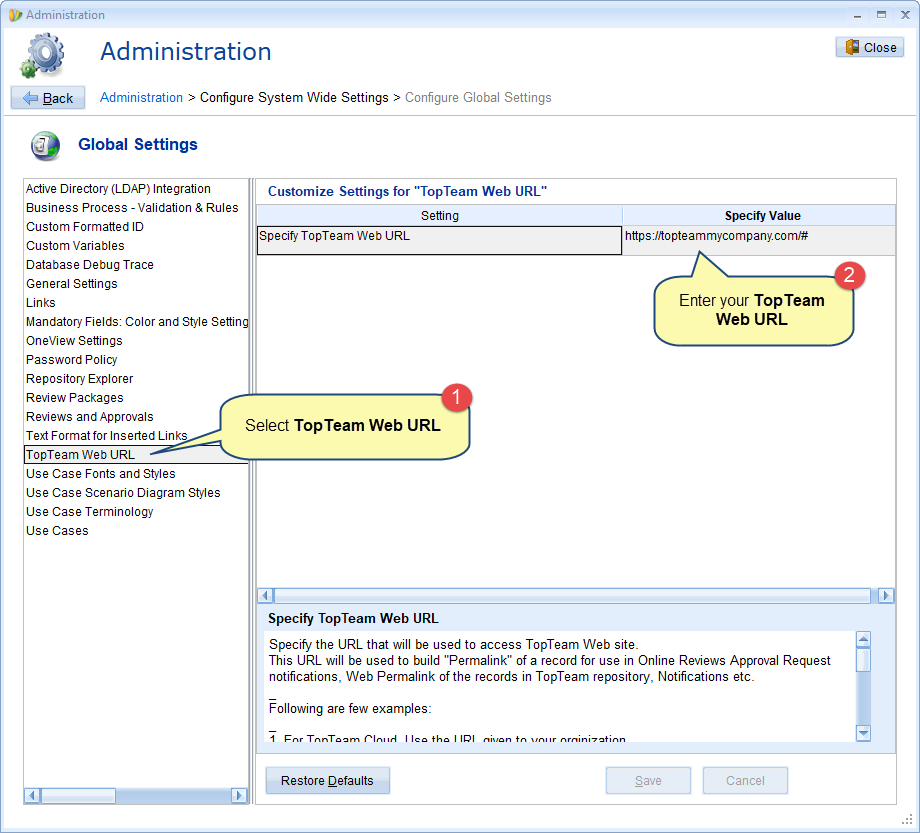Click Restore Defaults button
This screenshot has width=920, height=833.
point(327,781)
